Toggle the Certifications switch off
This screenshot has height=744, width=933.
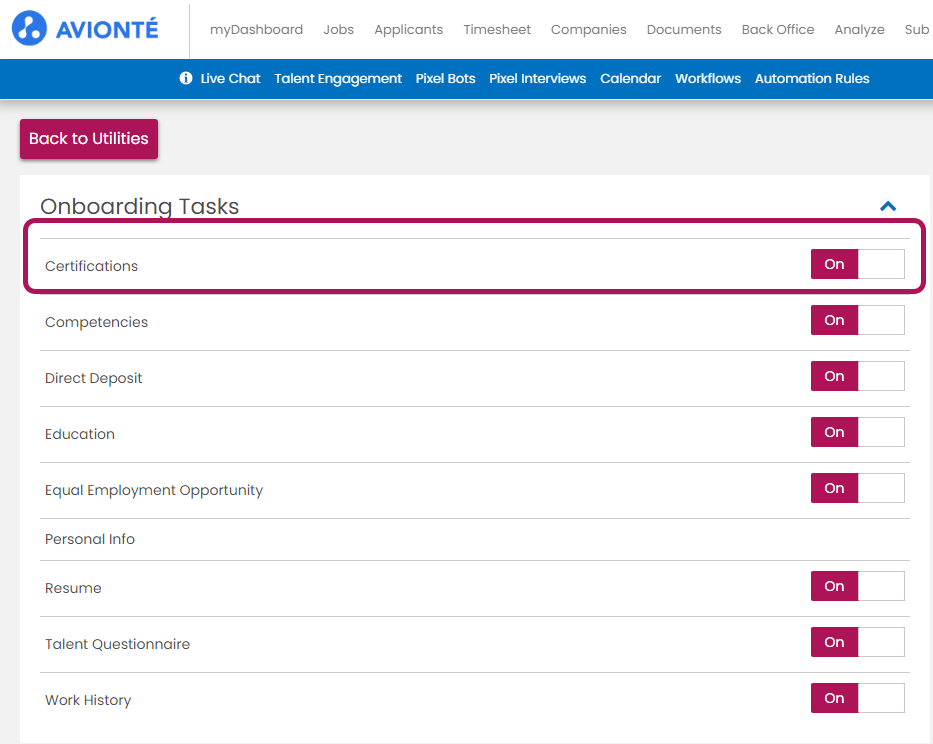857,264
